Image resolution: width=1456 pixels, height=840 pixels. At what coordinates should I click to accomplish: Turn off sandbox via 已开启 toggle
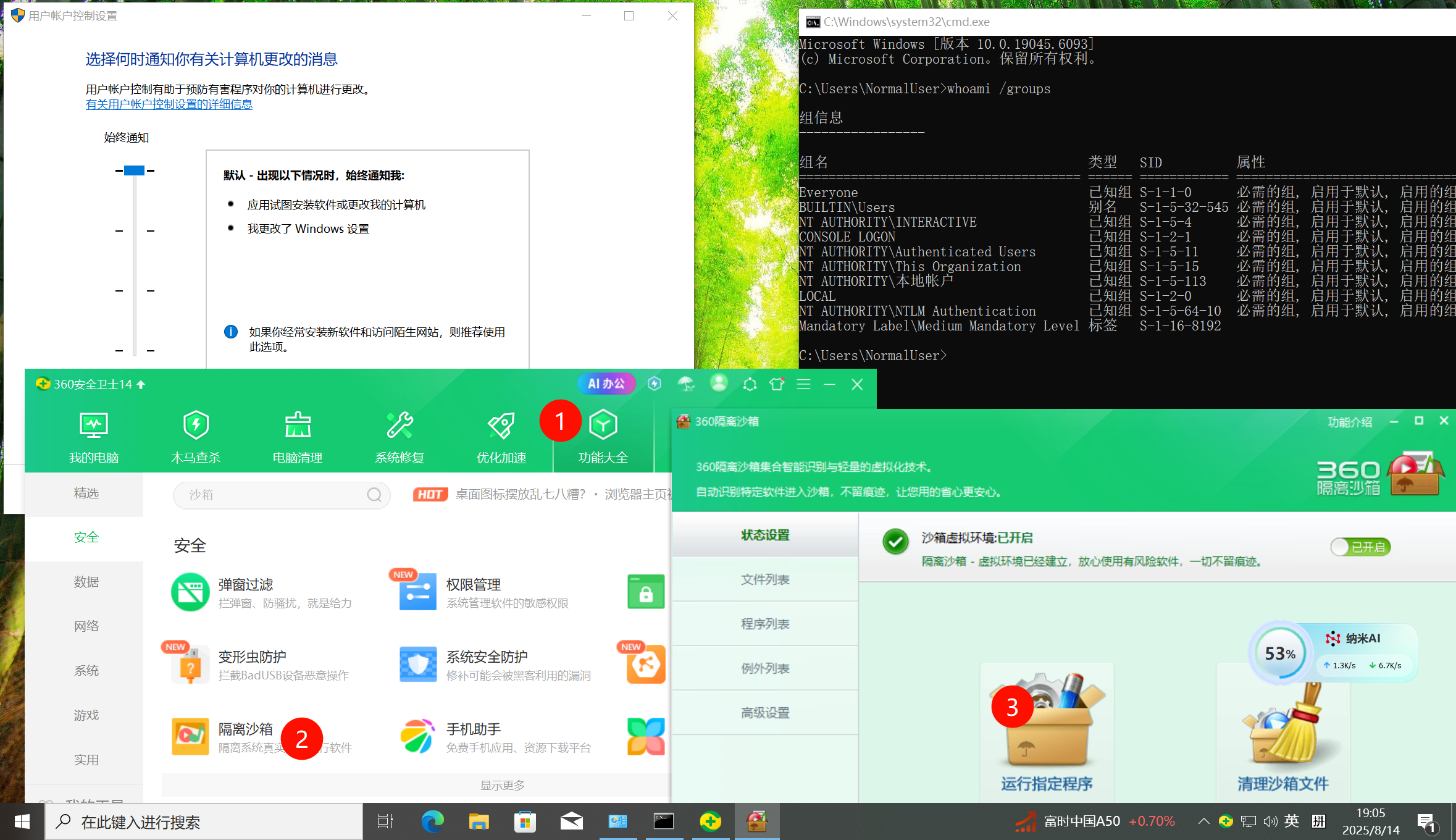point(1360,547)
